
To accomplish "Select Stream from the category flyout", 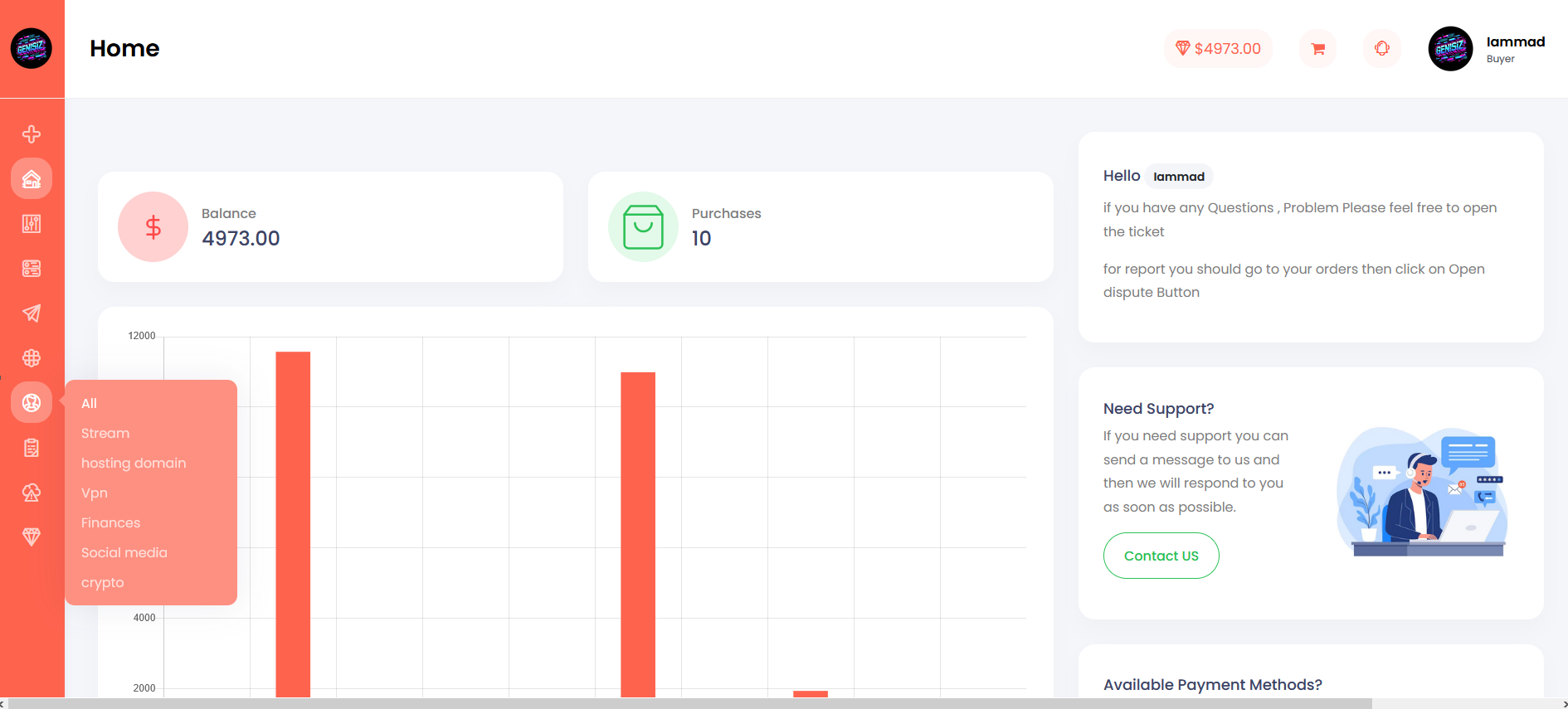I will [105, 434].
